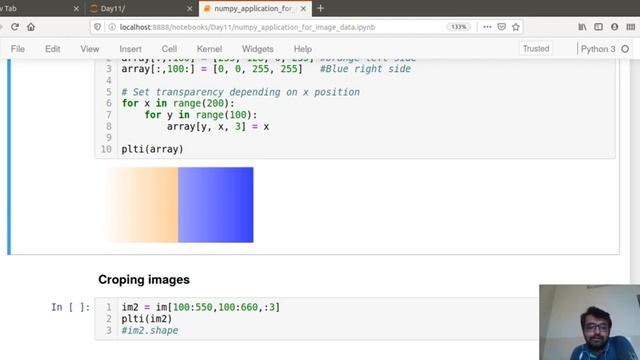Click the kernel idle circle indicator
Image resolution: width=640 pixels, height=360 pixels.
click(x=625, y=49)
